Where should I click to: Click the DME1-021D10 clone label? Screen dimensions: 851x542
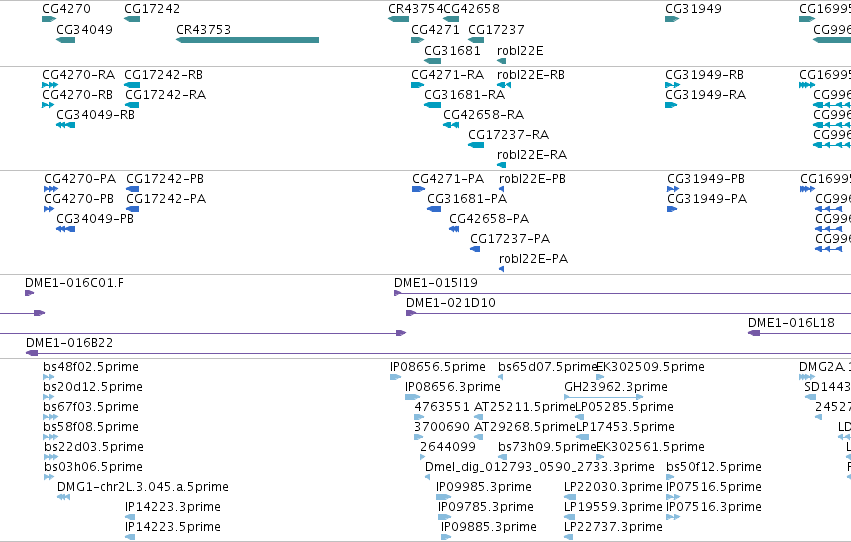point(450,303)
